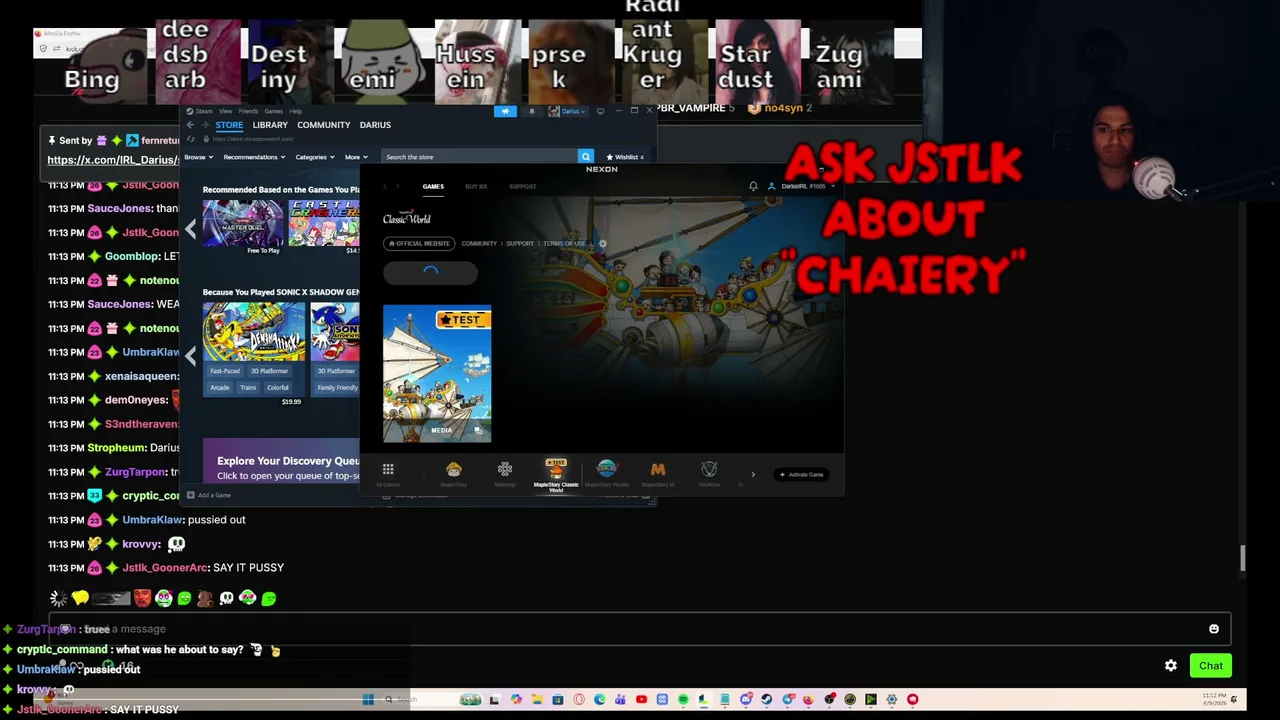The width and height of the screenshot is (1280, 720).
Task: Switch to BUY NX tab in Nexon launcher
Action: [x=476, y=186]
